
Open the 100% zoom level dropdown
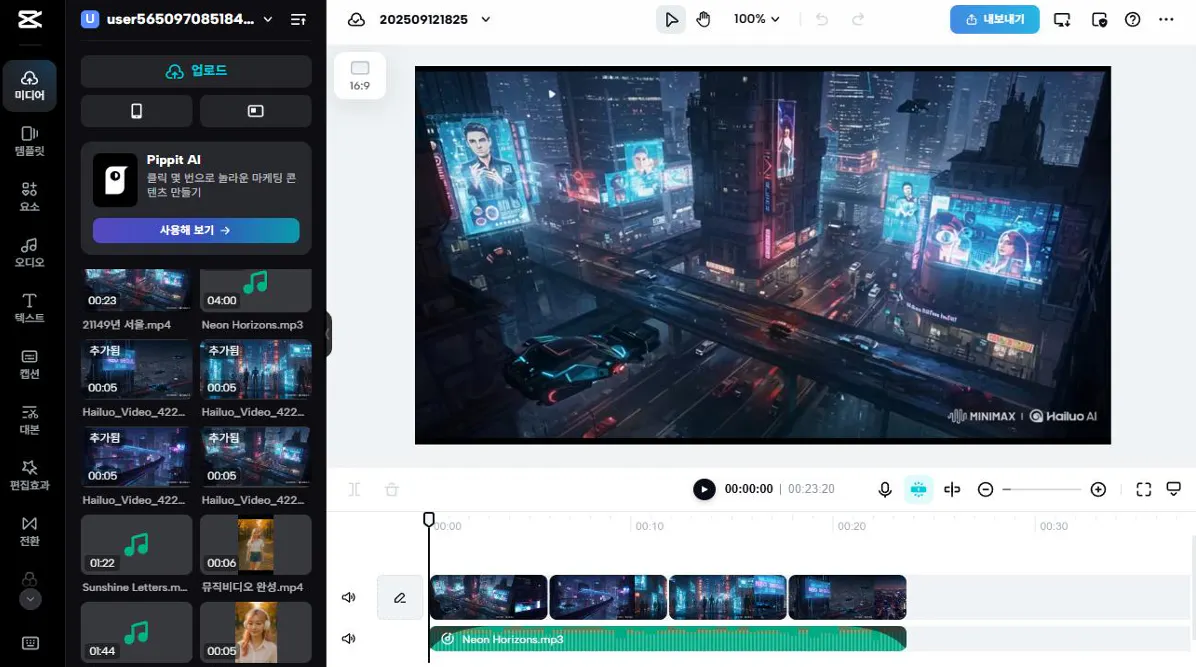click(x=757, y=19)
